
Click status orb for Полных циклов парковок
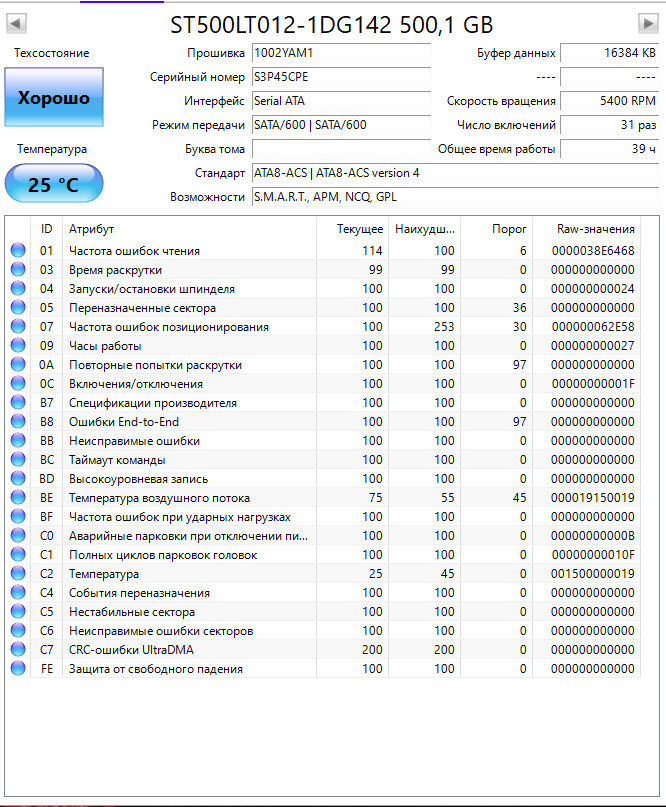pos(18,554)
